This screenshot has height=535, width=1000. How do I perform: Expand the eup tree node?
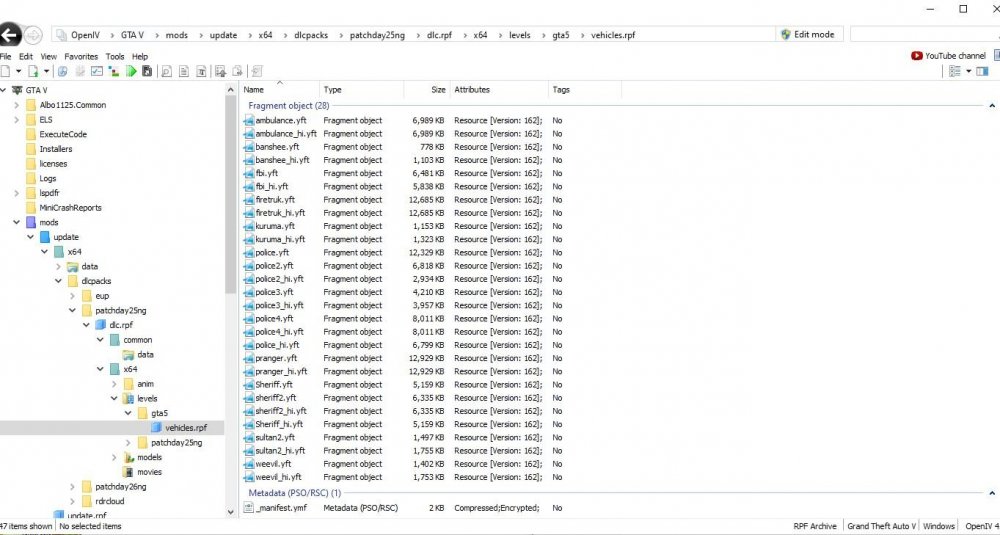[73, 296]
